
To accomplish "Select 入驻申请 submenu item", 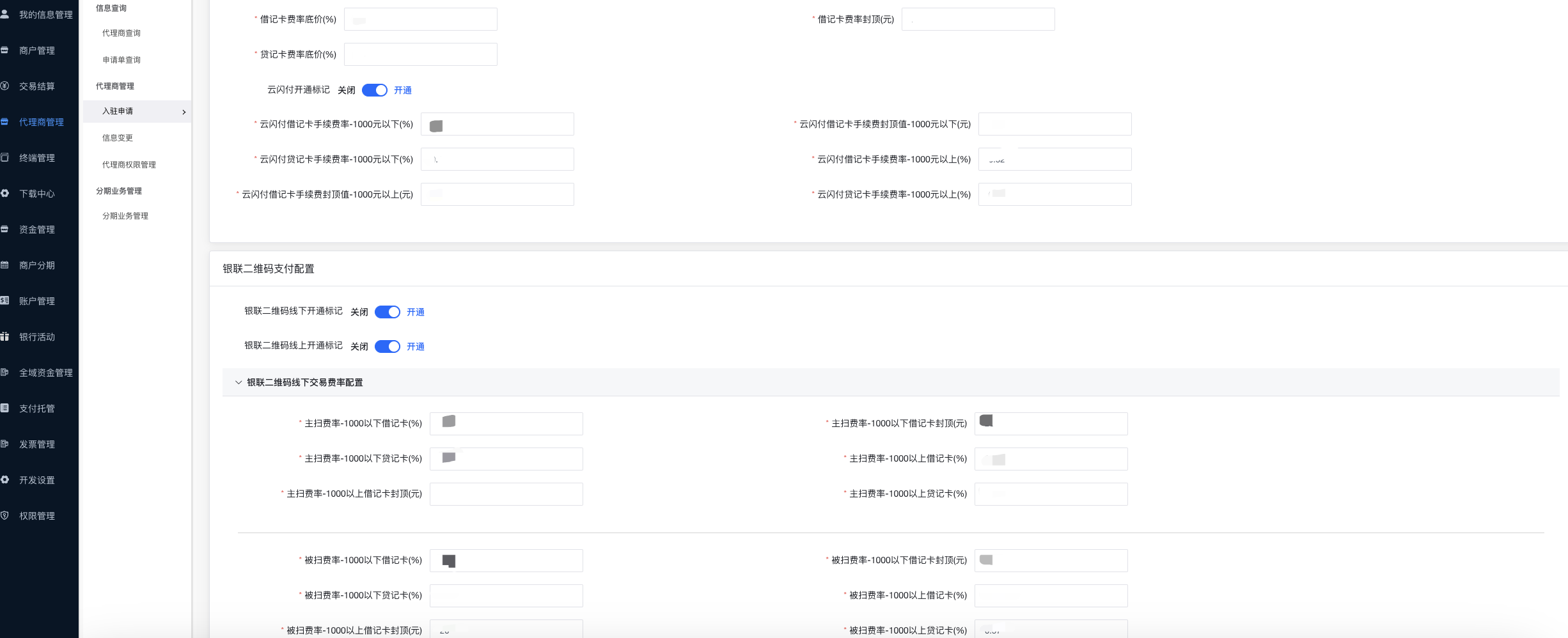I will pos(137,111).
